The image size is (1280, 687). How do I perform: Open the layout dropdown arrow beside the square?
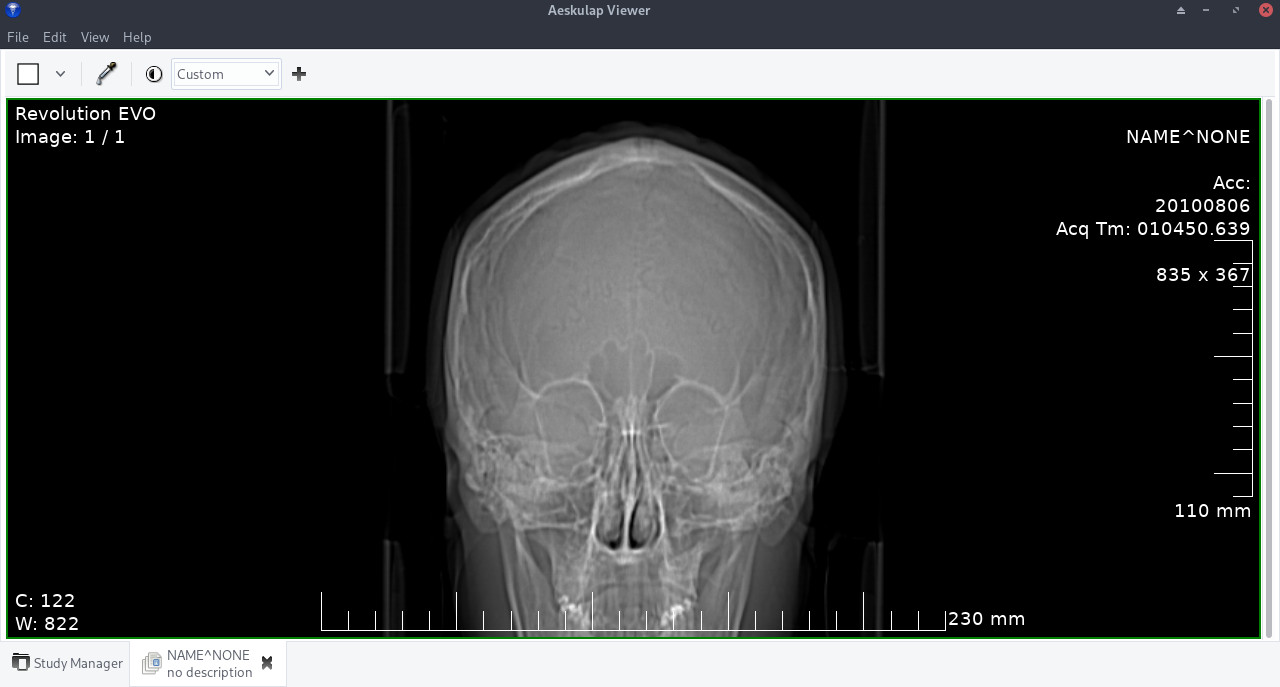(x=60, y=74)
